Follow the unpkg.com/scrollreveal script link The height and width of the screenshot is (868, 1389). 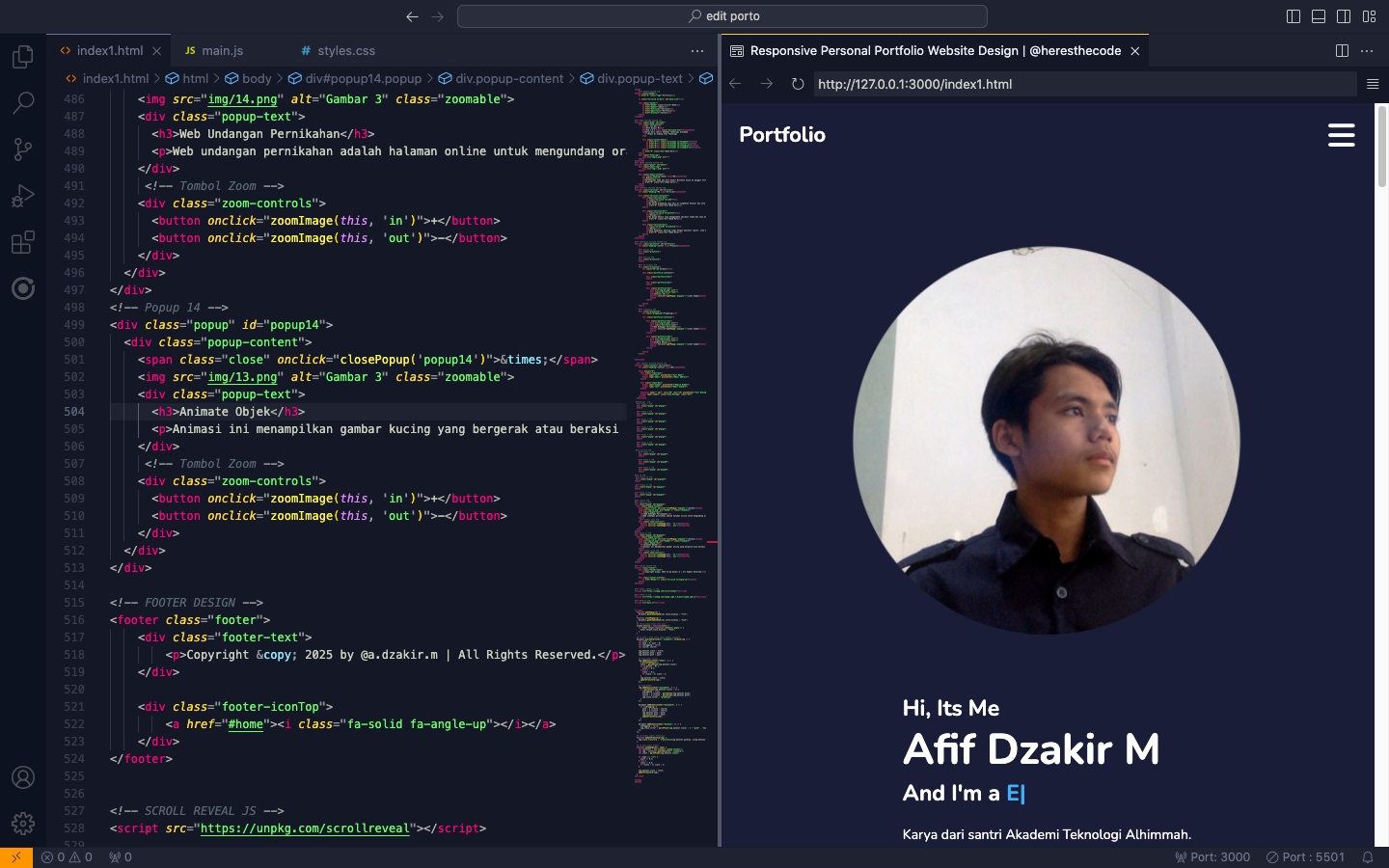[305, 828]
